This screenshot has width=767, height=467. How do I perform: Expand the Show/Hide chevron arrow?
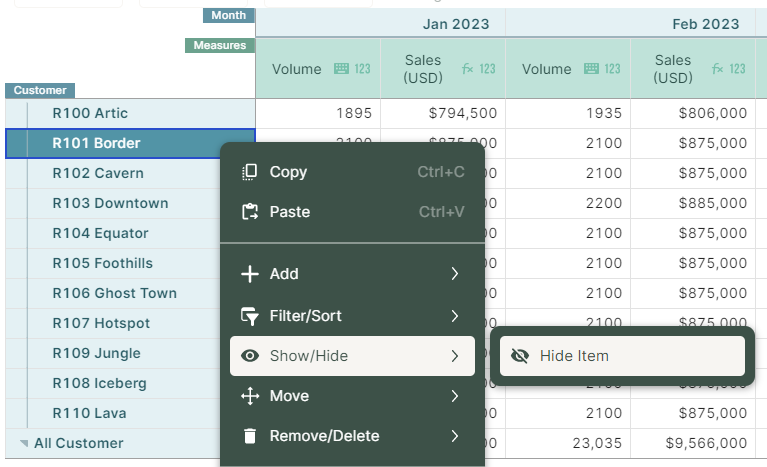[454, 356]
